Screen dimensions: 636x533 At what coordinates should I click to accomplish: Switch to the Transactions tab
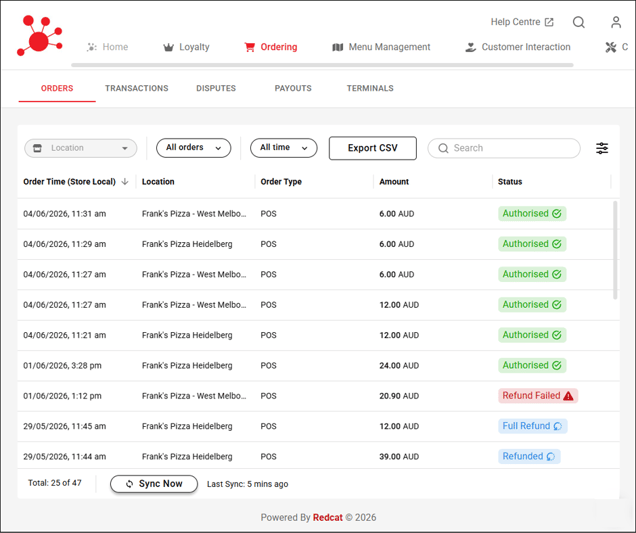tap(137, 88)
